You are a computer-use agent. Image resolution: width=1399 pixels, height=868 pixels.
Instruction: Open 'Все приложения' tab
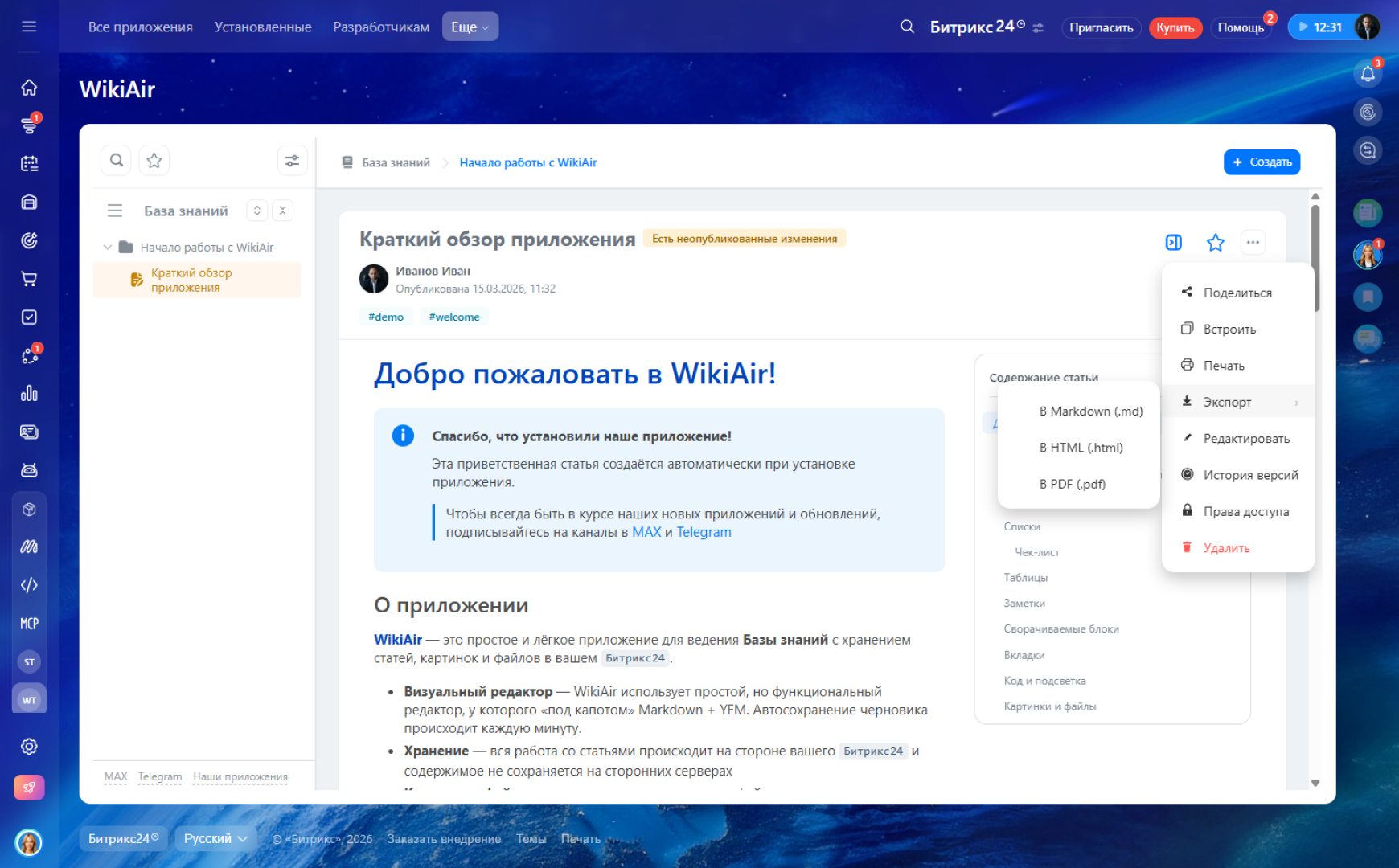pos(141,27)
